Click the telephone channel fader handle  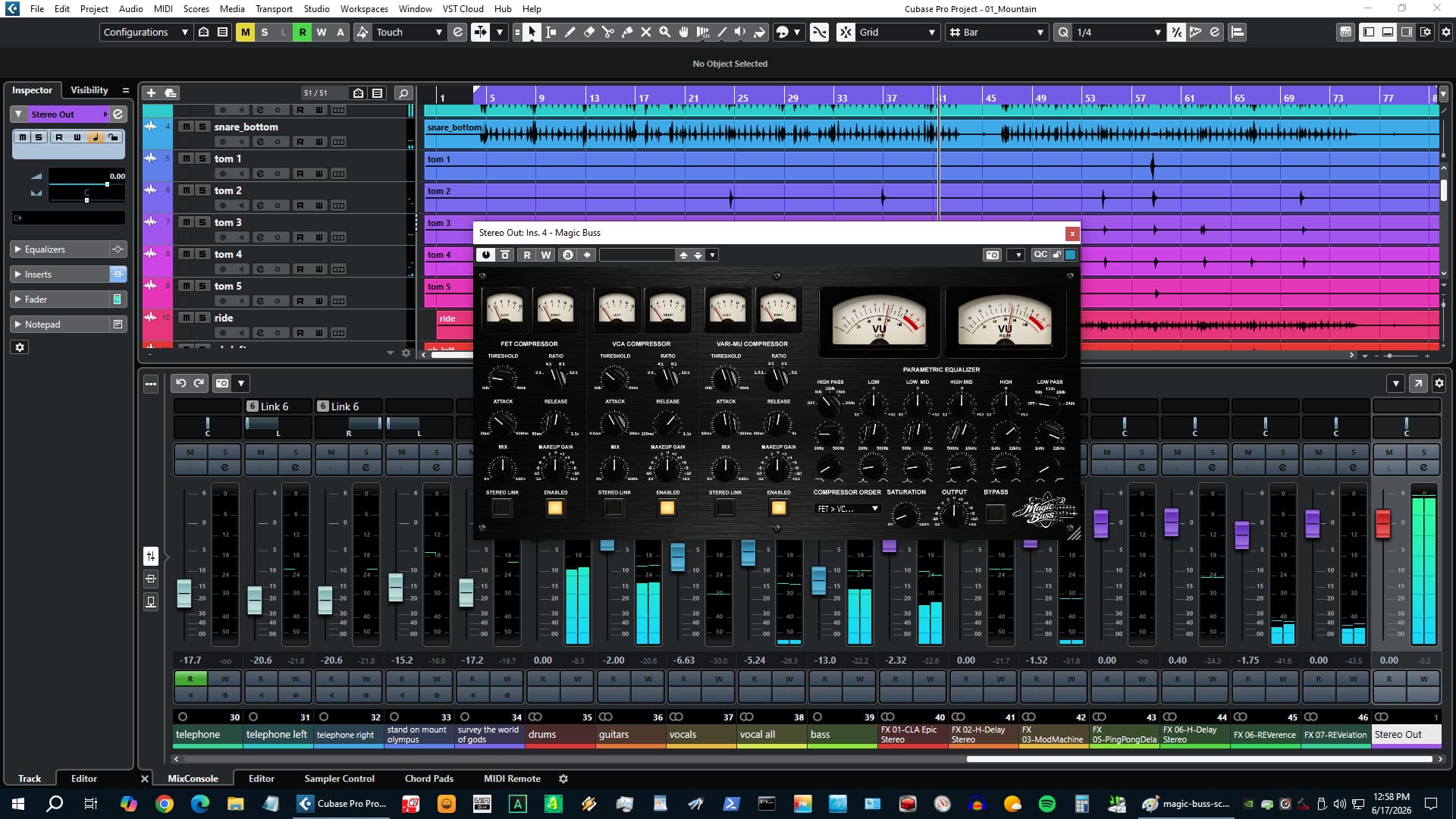[x=184, y=593]
